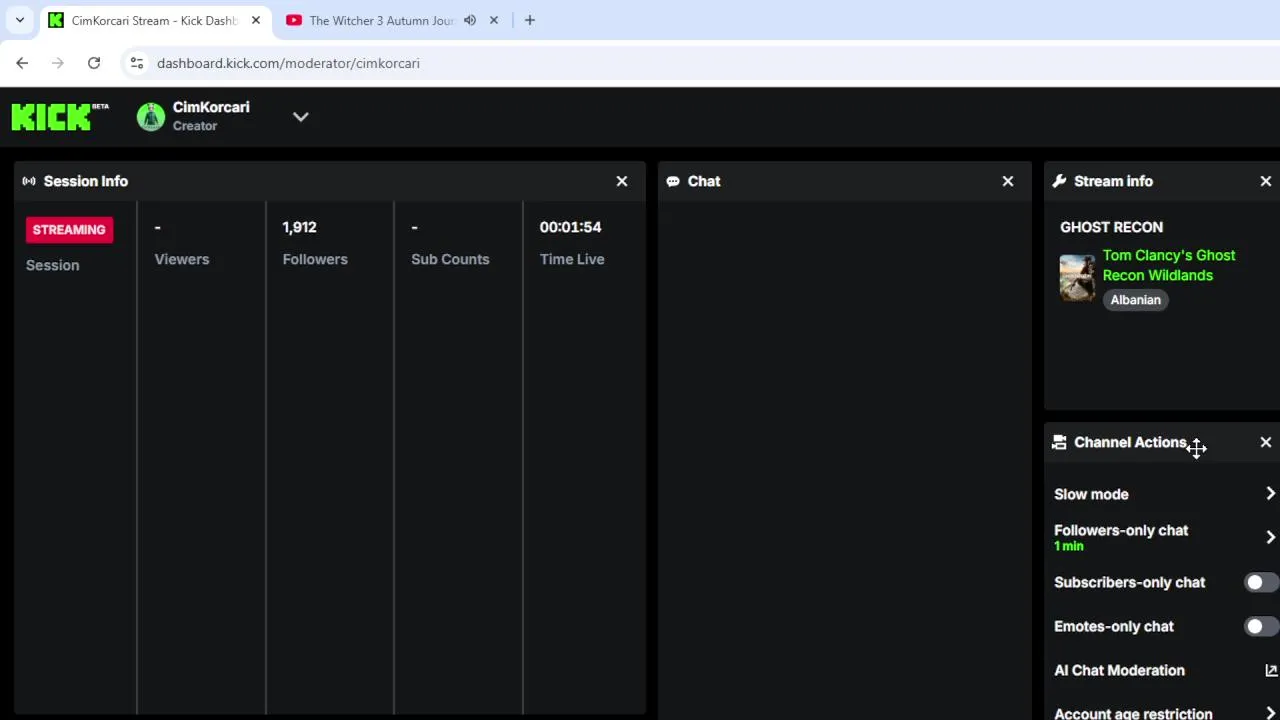Click the Followers-only chat label
This screenshot has width=1280, height=720.
coord(1121,530)
